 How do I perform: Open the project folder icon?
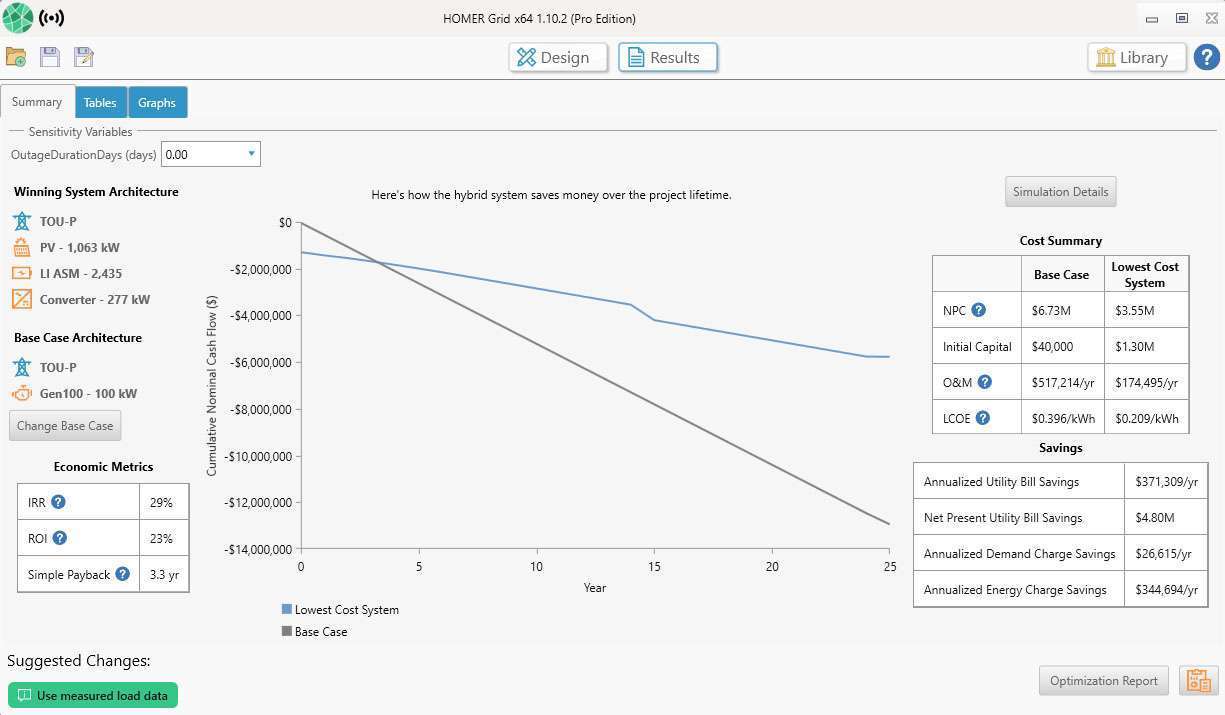pyautogui.click(x=16, y=57)
